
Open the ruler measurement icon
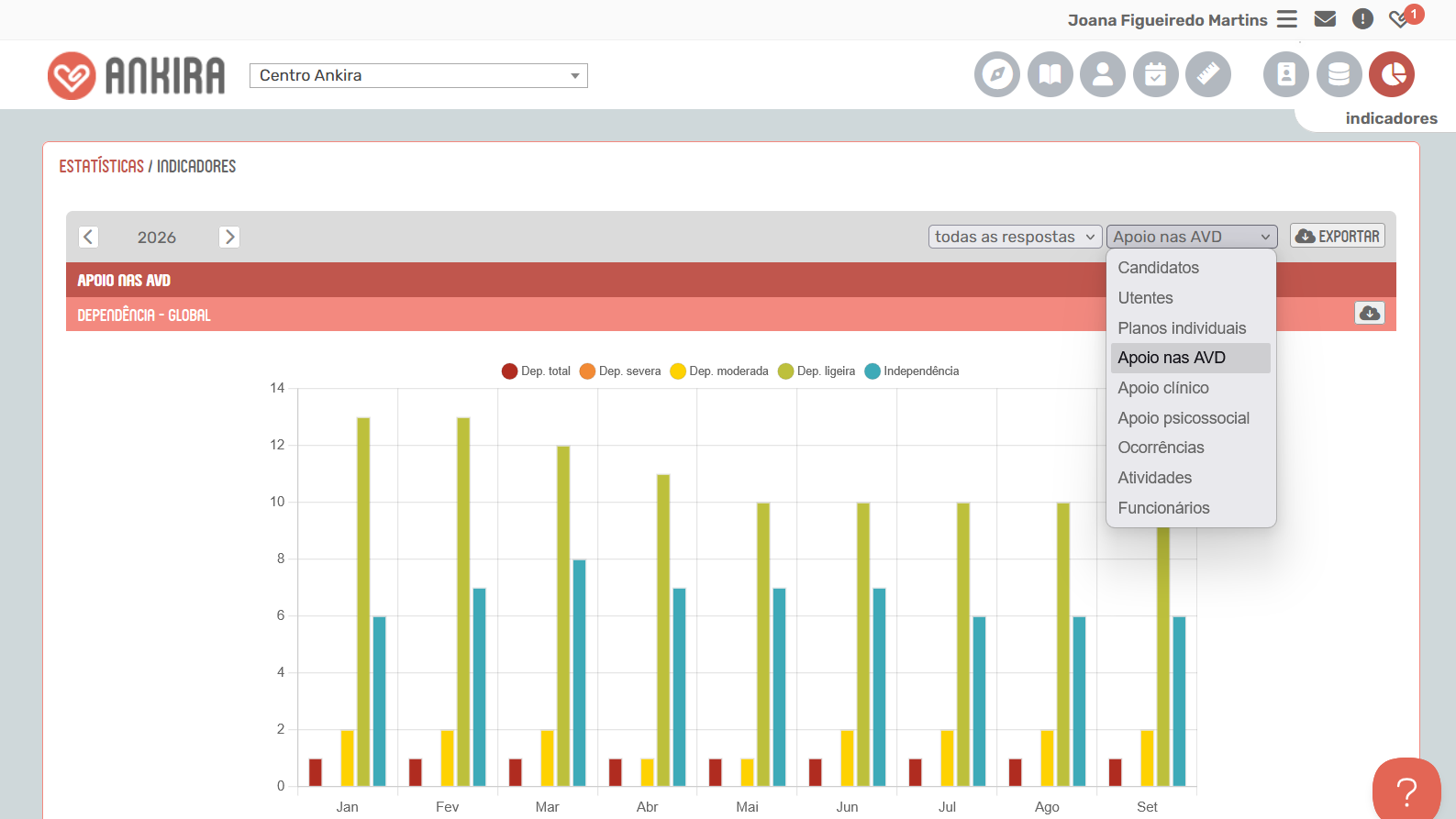point(1208,74)
